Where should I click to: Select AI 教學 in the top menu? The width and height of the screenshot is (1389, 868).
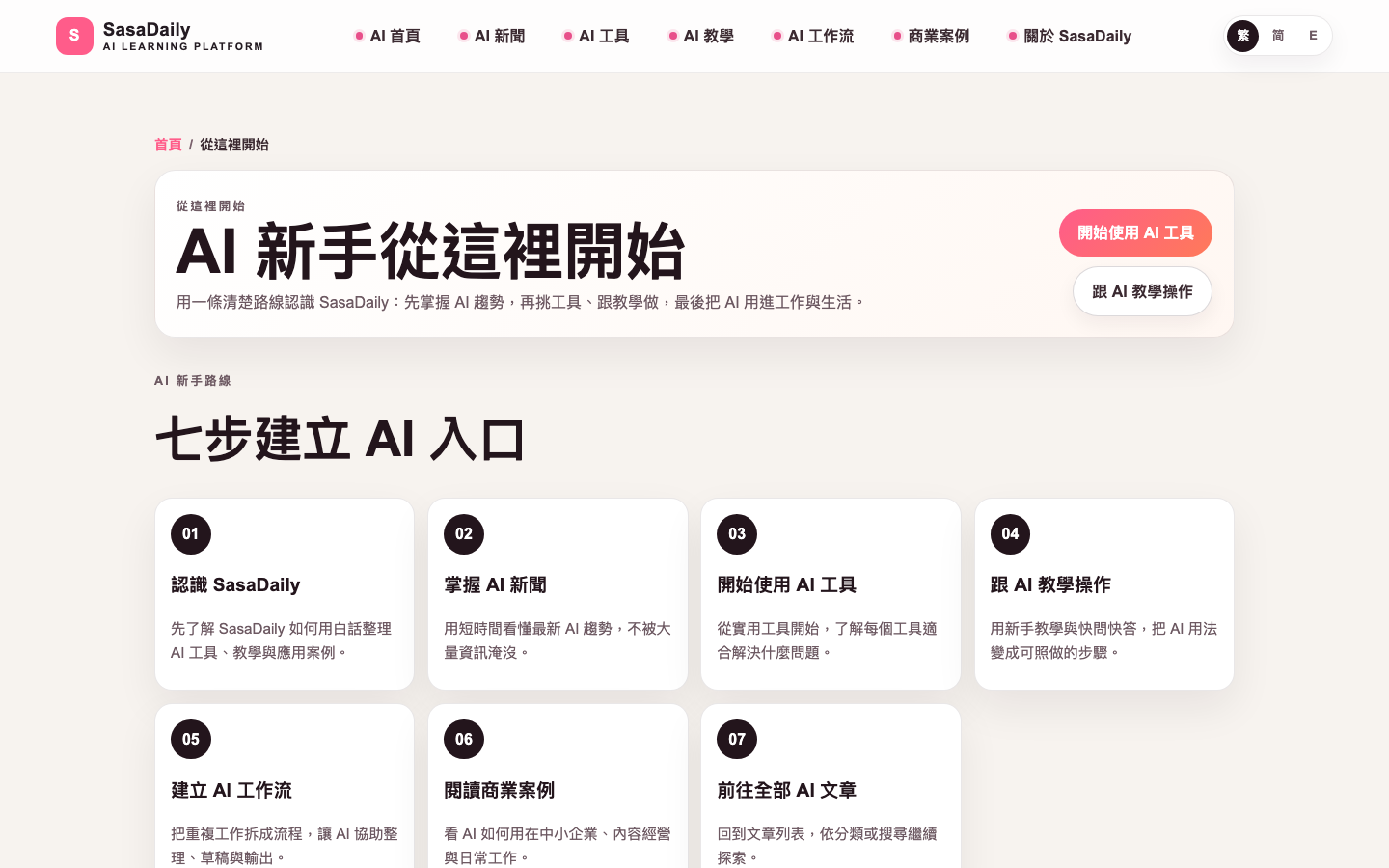(x=701, y=36)
